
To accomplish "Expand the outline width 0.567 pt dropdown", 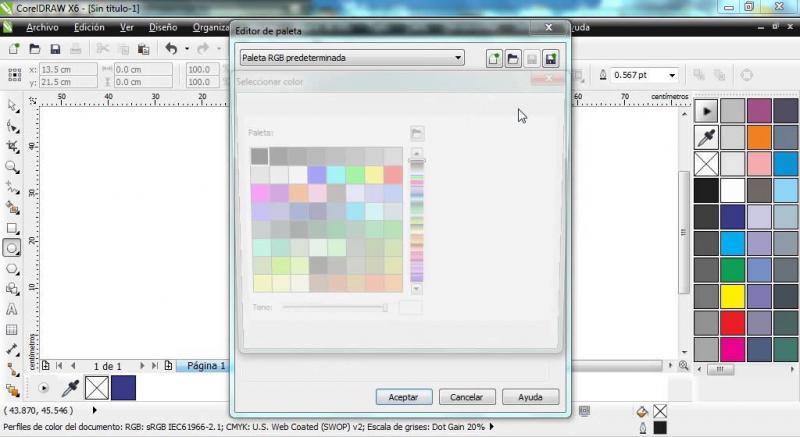I will (x=671, y=75).
